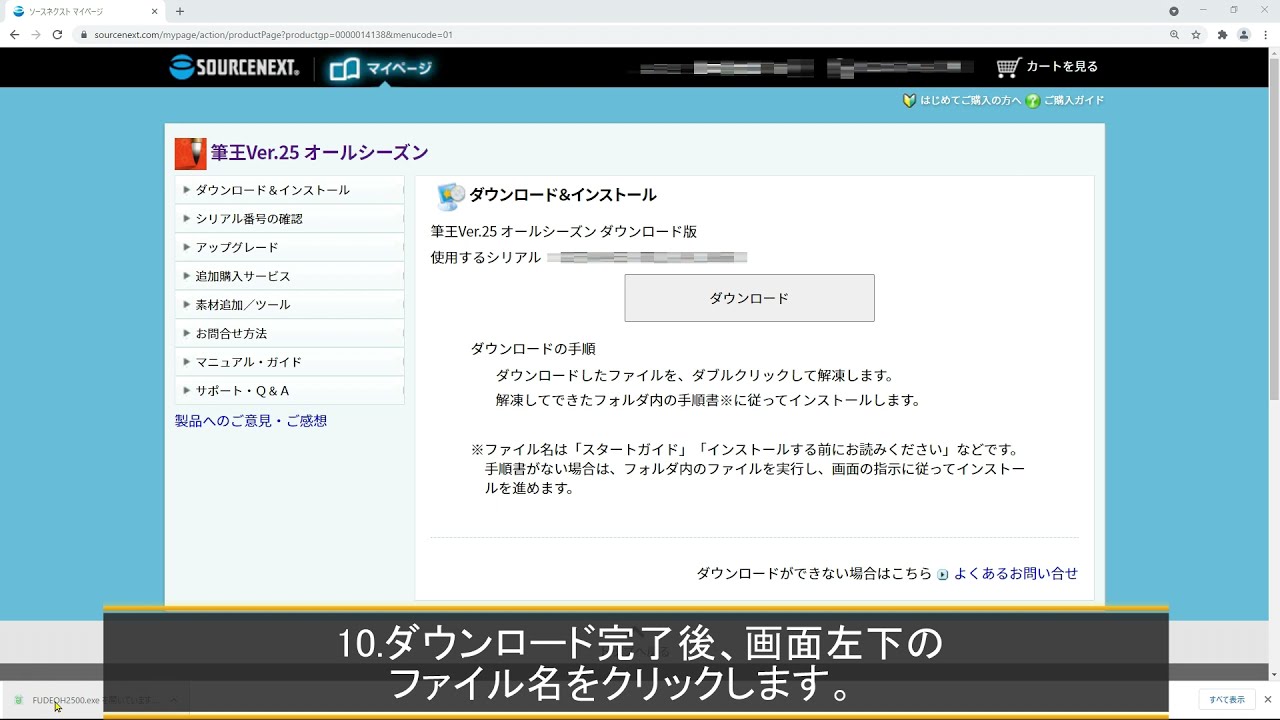Image resolution: width=1280 pixels, height=720 pixels.
Task: Go forward in browser
Action: (36, 34)
